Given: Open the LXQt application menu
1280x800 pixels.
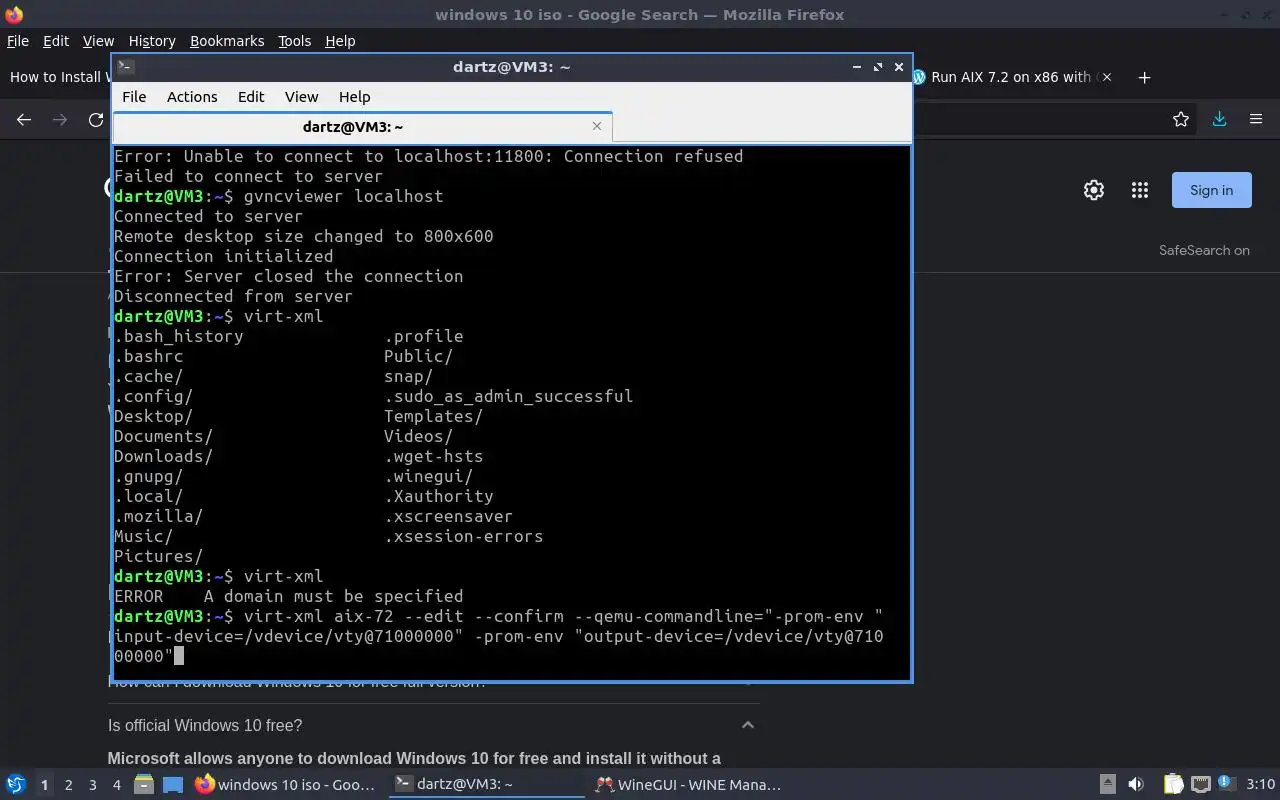Looking at the screenshot, I should (x=16, y=785).
